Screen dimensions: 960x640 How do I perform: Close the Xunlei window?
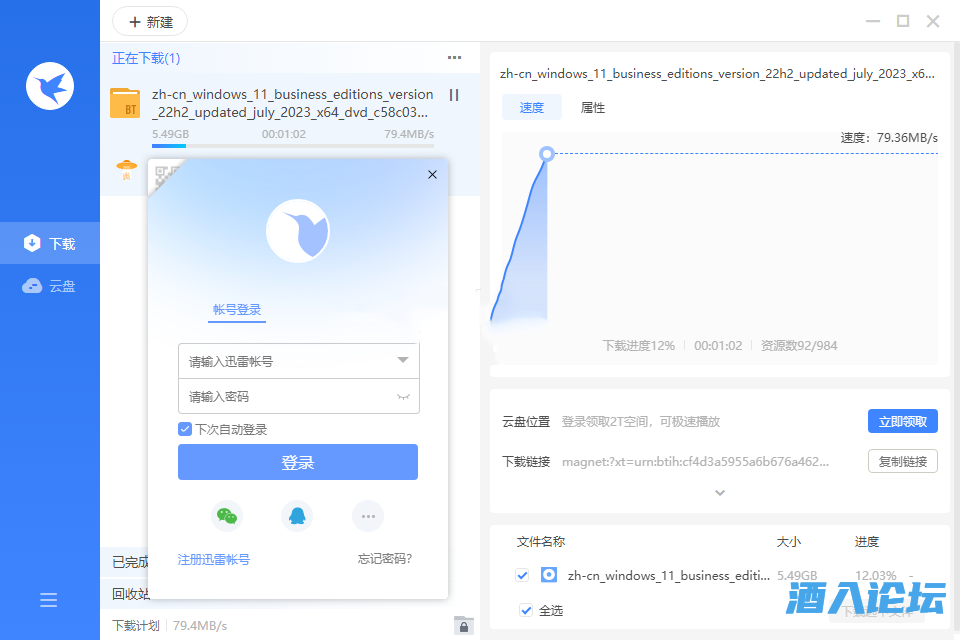pos(932,21)
